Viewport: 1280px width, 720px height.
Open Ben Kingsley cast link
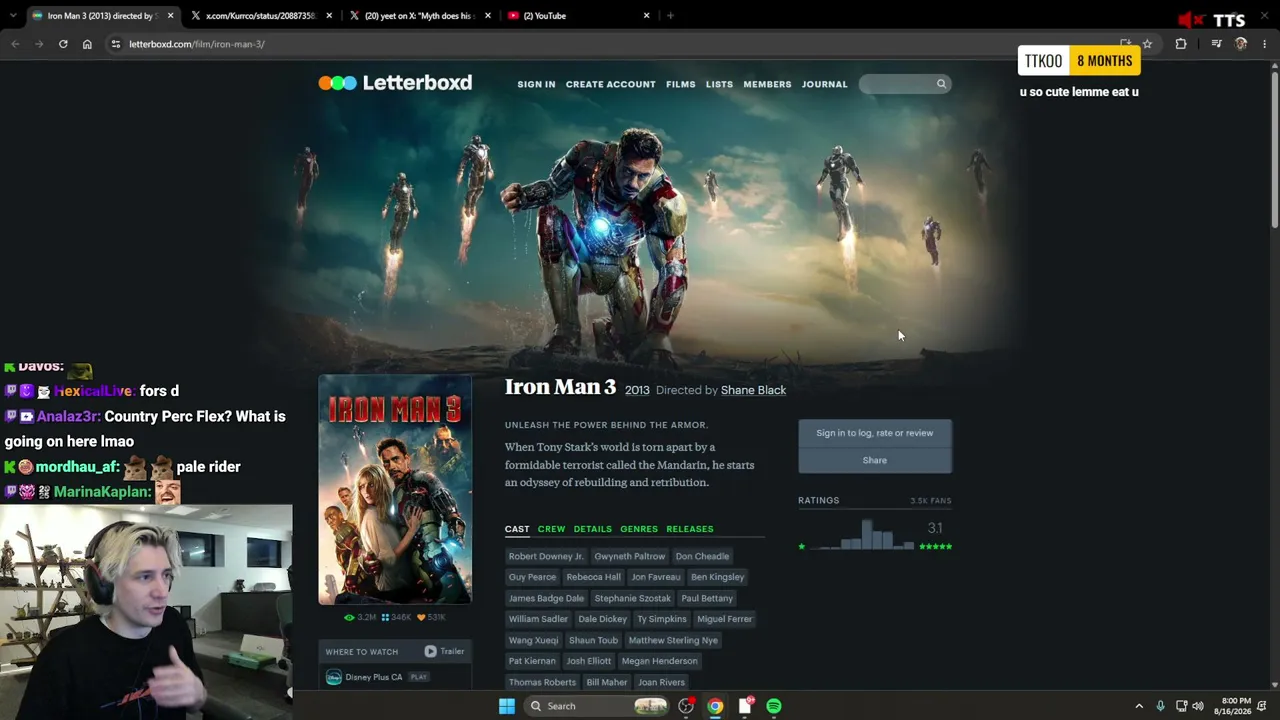(718, 577)
